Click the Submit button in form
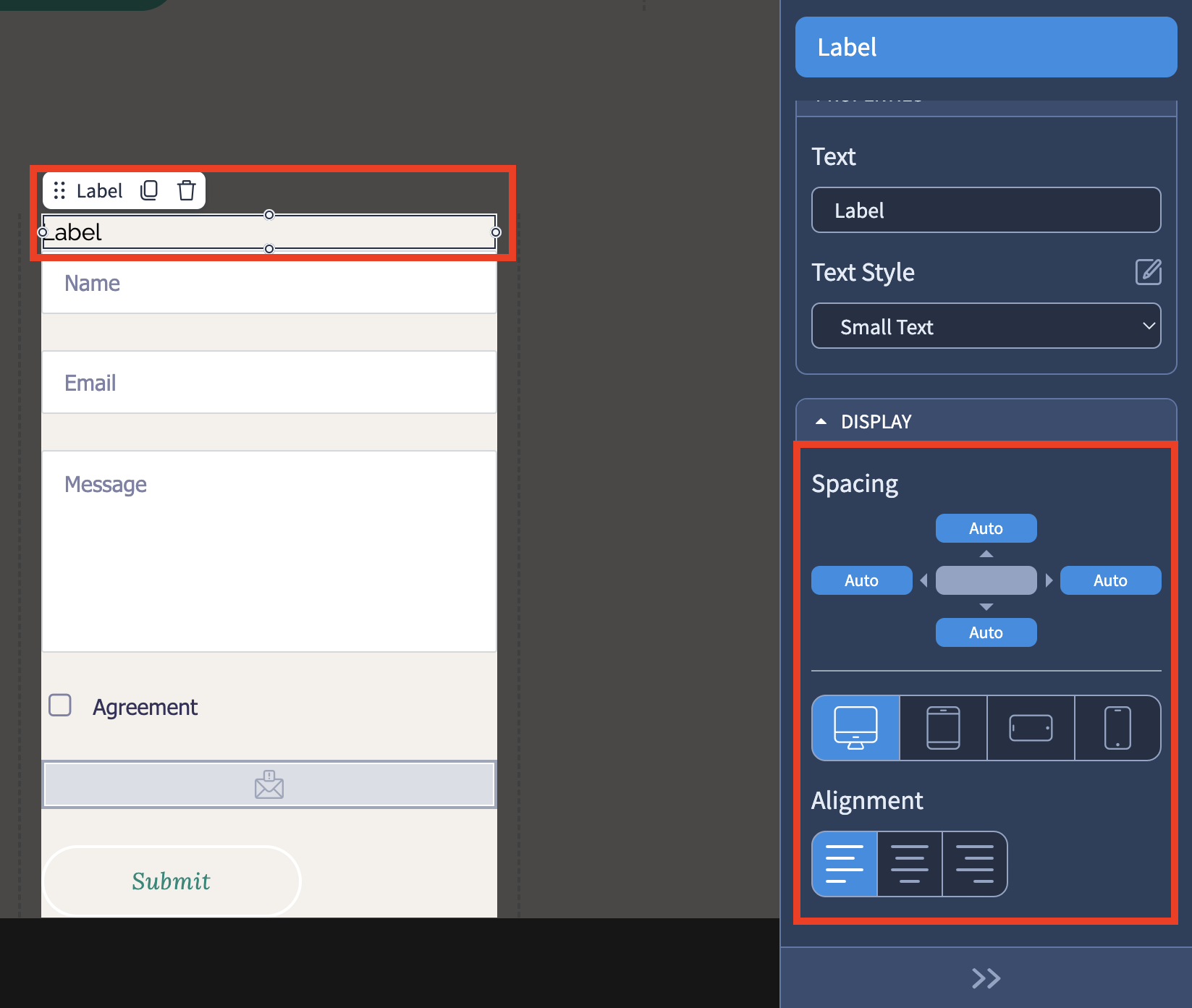 coord(172,881)
